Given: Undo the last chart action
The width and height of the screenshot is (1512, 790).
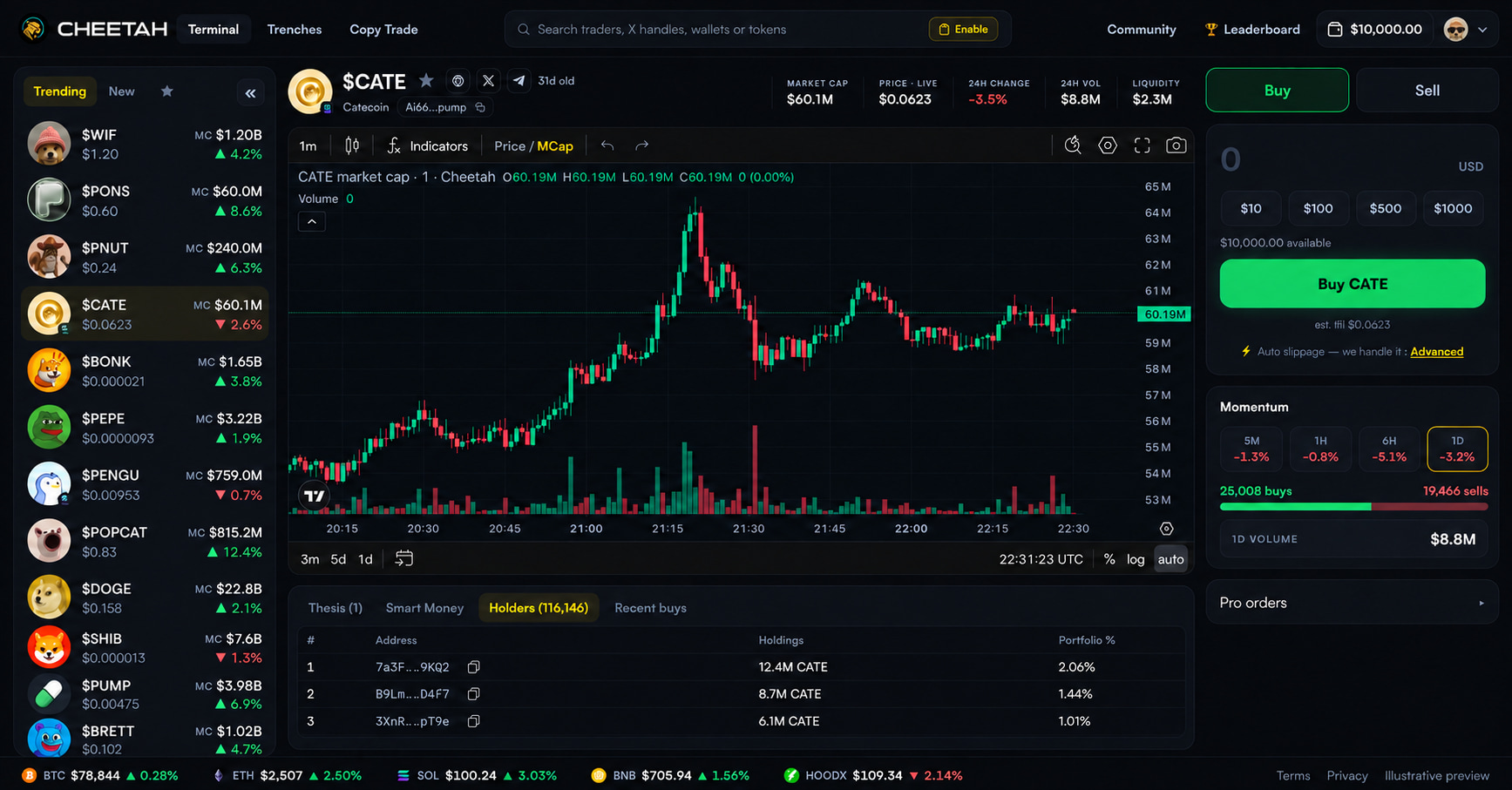Looking at the screenshot, I should pyautogui.click(x=607, y=145).
